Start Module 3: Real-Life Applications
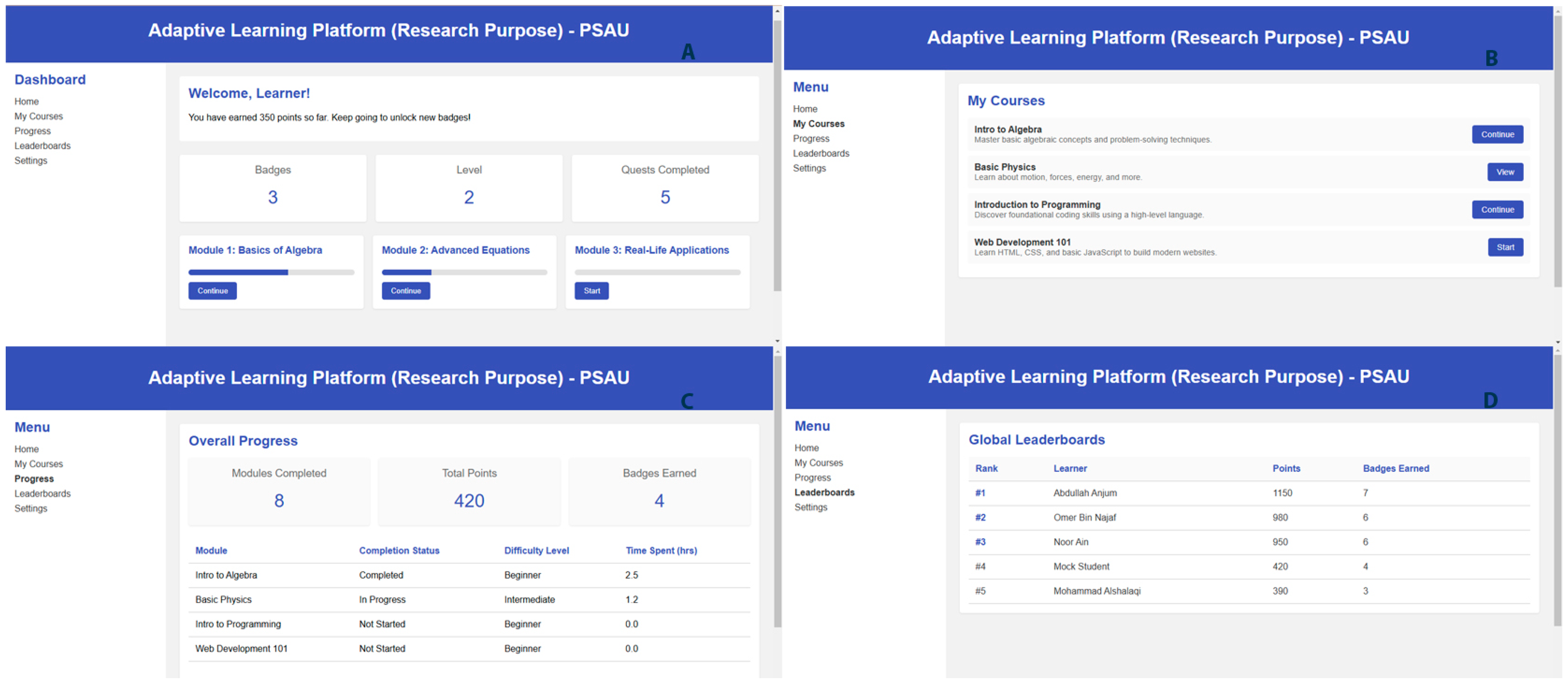Image resolution: width=1568 pixels, height=686 pixels. point(591,291)
